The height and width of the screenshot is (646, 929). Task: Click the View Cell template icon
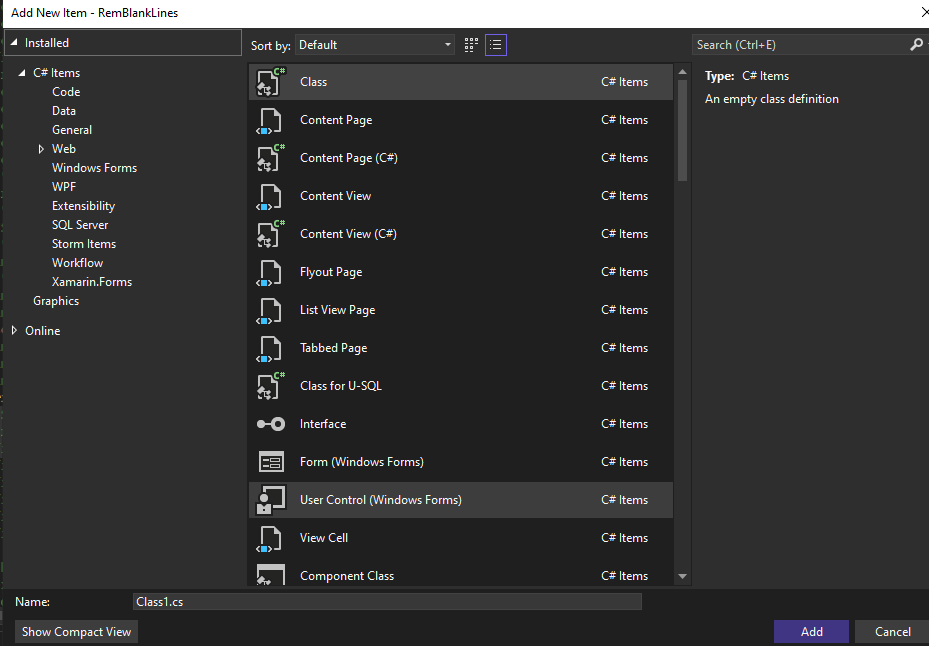(270, 538)
